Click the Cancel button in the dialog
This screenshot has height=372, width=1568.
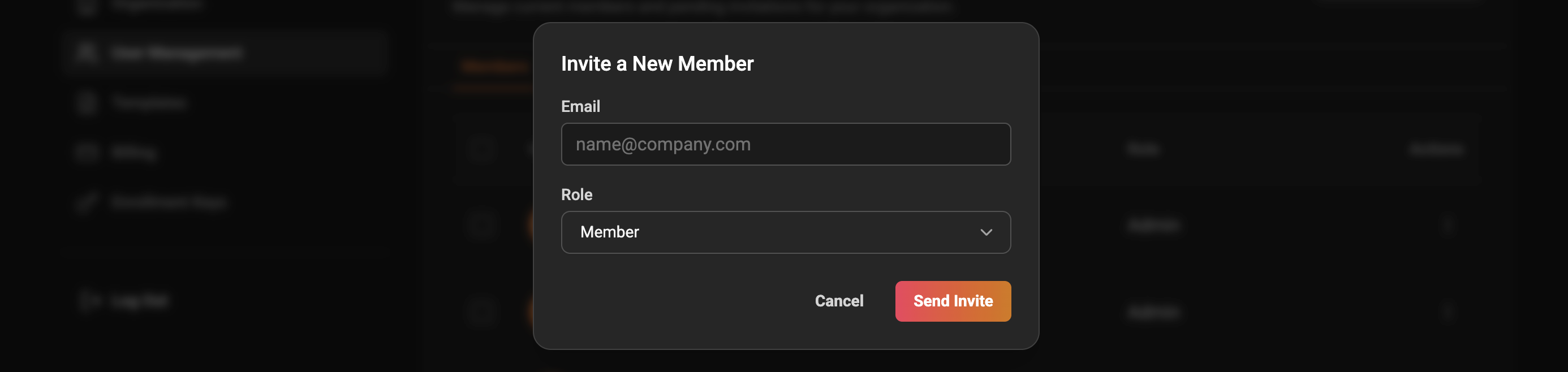(839, 301)
